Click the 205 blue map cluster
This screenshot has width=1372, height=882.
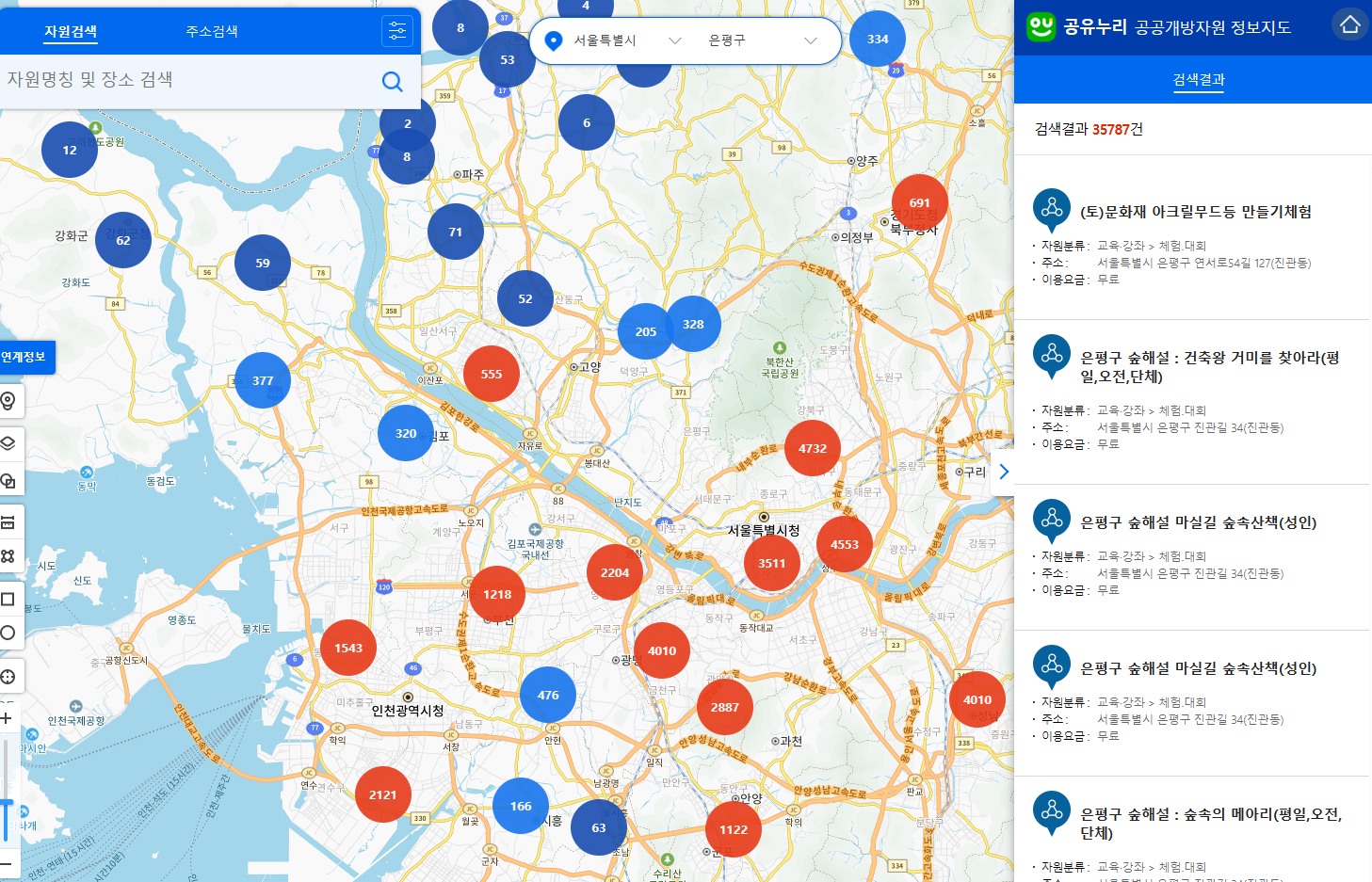point(646,331)
